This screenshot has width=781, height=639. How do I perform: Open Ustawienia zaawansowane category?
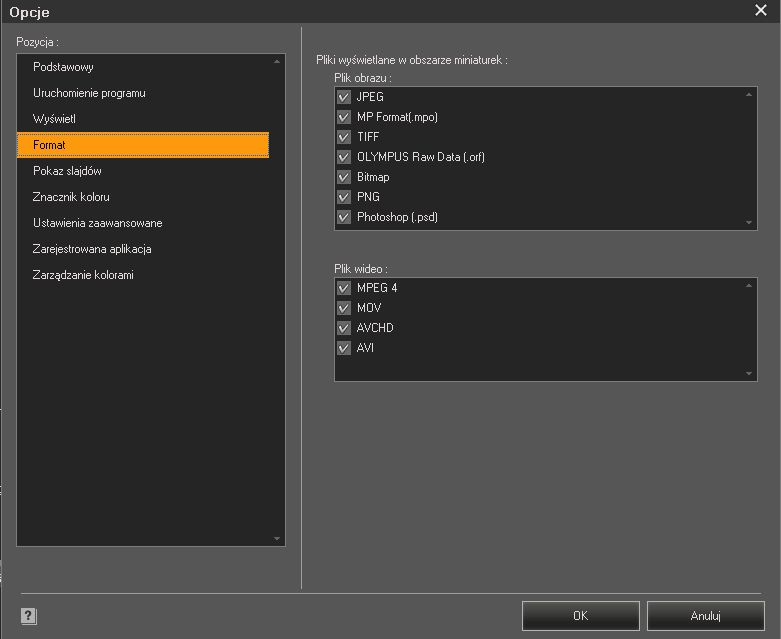97,223
